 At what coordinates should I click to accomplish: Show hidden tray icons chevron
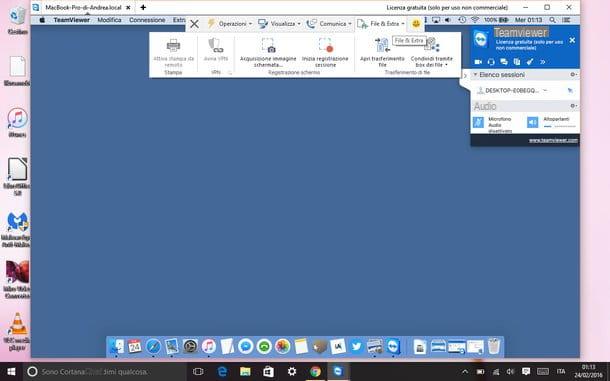click(465, 372)
